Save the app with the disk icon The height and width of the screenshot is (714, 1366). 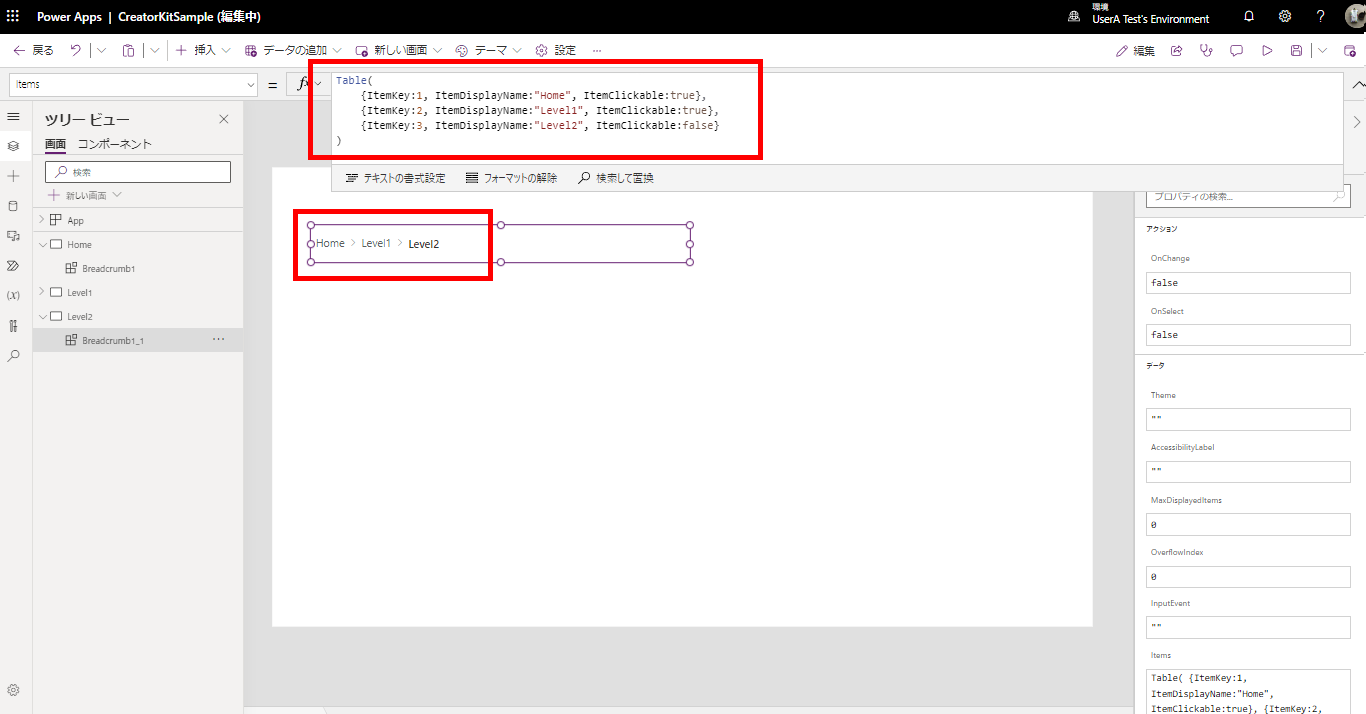click(1296, 50)
